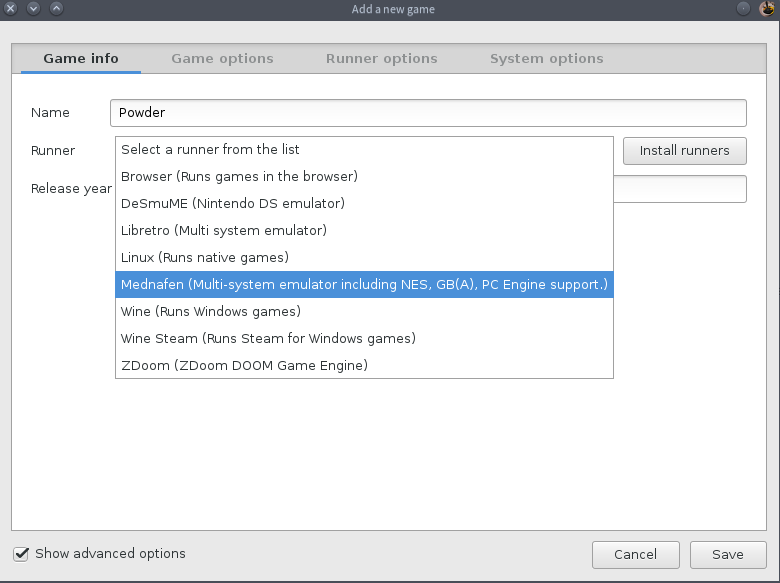This screenshot has height=583, width=780.
Task: Choose the Wine Steam runner option
Action: [268, 338]
